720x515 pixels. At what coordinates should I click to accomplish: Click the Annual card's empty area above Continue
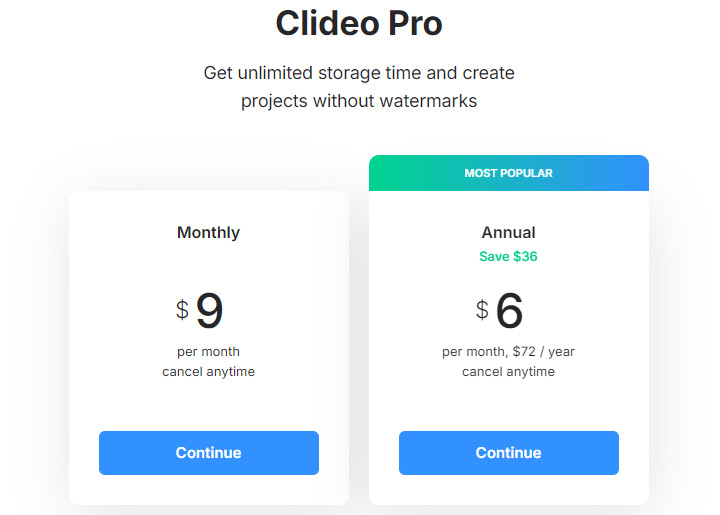click(x=508, y=405)
